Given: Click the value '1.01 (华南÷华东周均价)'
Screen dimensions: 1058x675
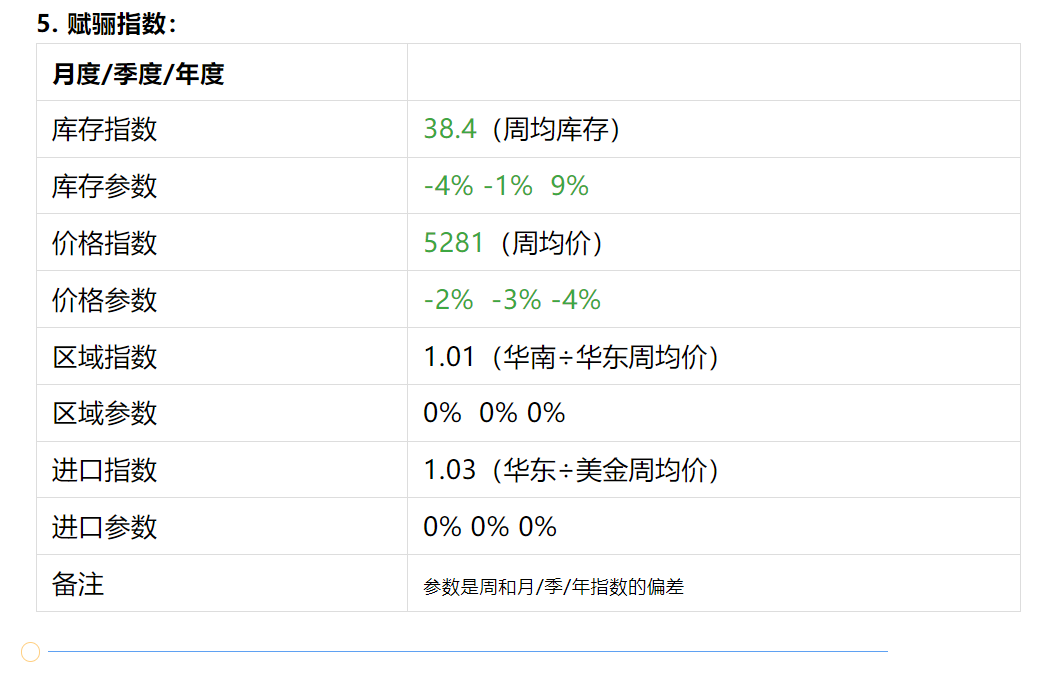Looking at the screenshot, I should [x=571, y=356].
